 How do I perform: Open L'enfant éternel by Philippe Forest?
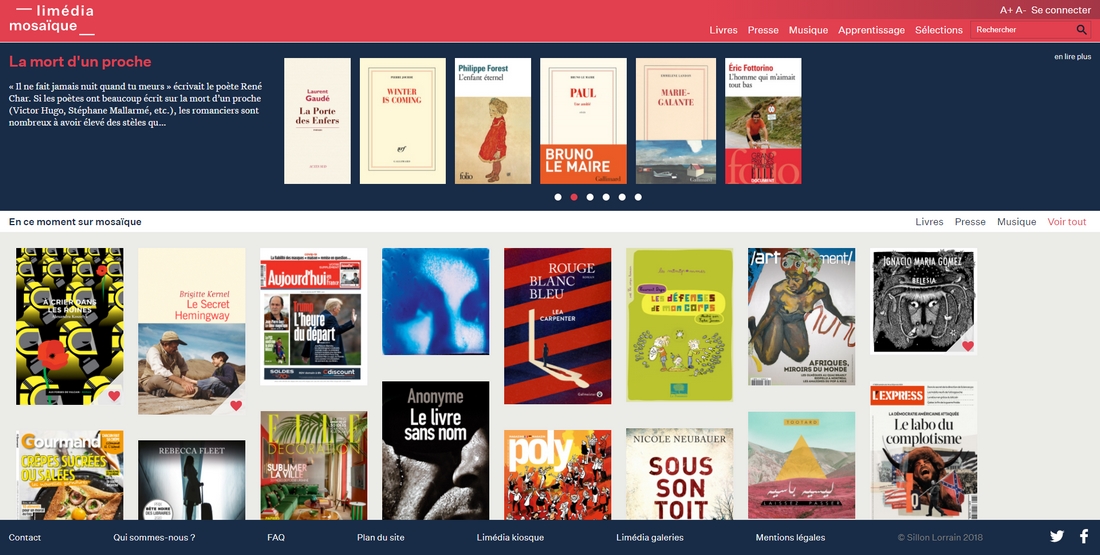[492, 121]
